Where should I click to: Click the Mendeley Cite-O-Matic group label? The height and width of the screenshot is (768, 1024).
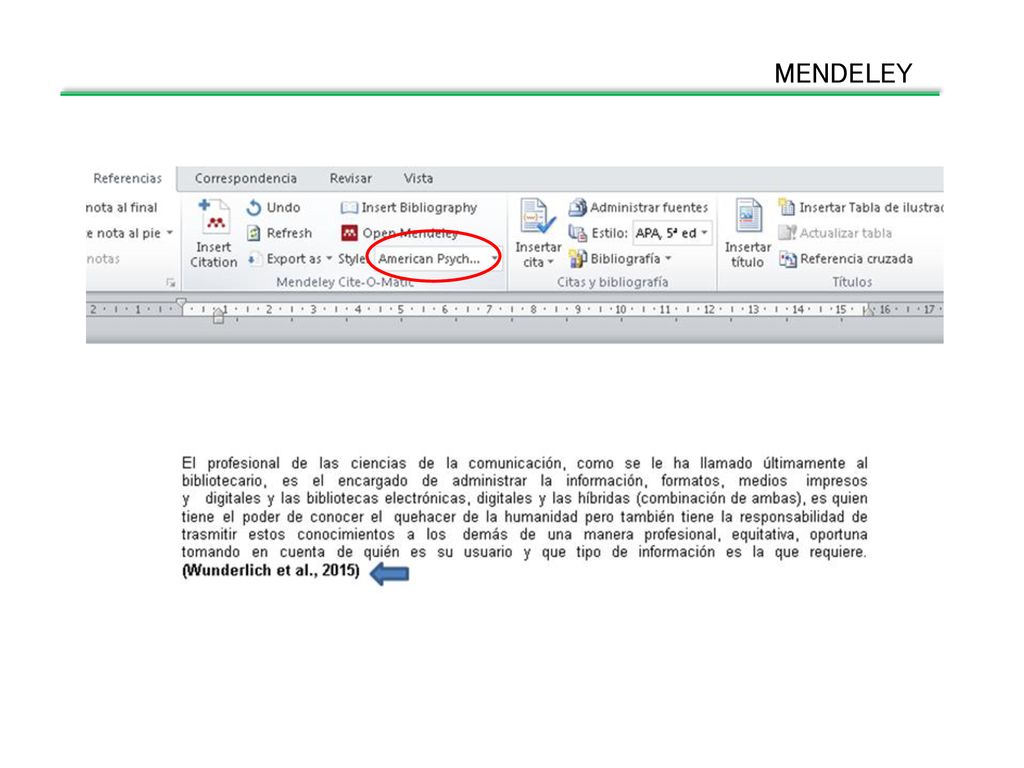345,282
